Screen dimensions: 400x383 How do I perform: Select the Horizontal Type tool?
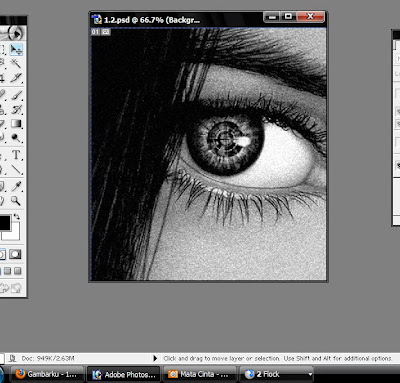[16, 155]
